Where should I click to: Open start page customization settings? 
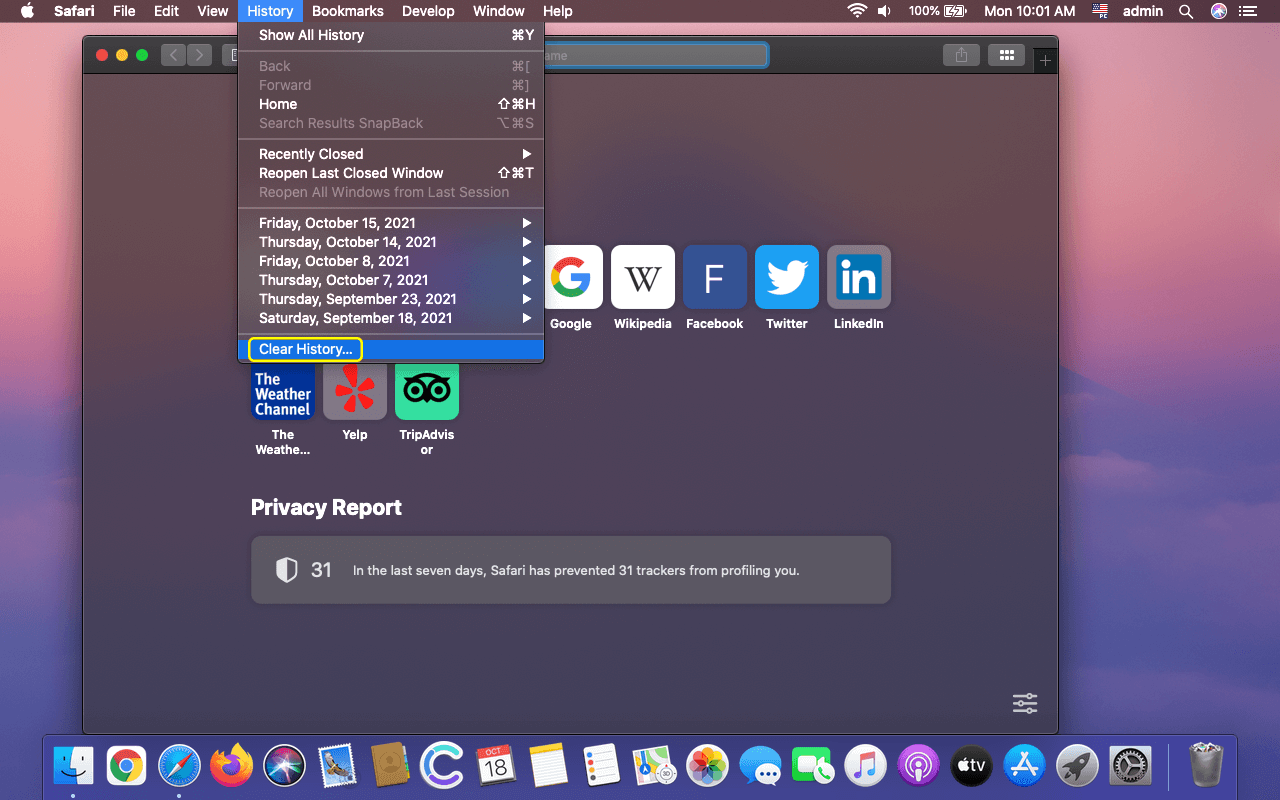[x=1025, y=703]
